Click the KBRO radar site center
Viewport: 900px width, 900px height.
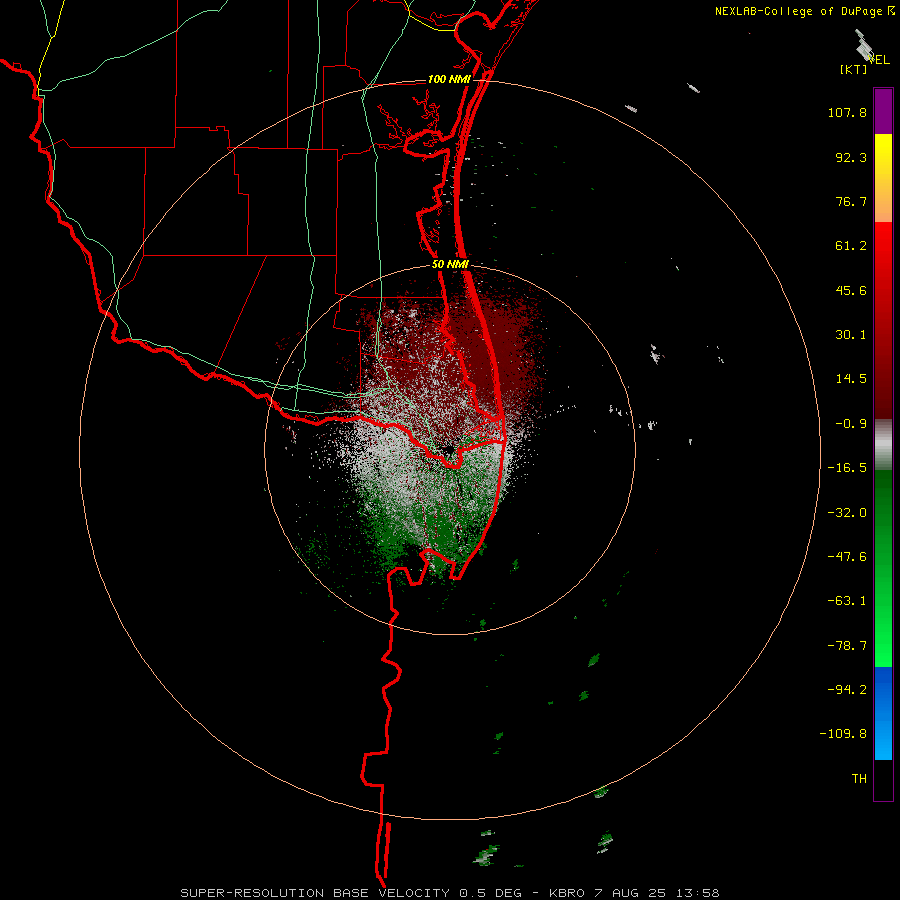449,450
